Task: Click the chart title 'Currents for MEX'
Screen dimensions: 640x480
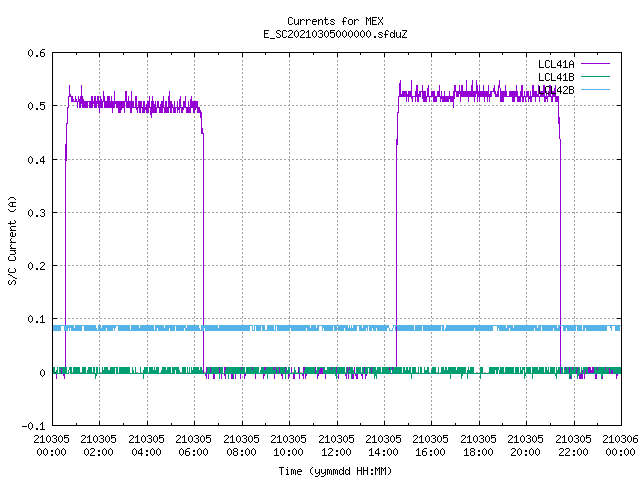Action: pos(335,21)
